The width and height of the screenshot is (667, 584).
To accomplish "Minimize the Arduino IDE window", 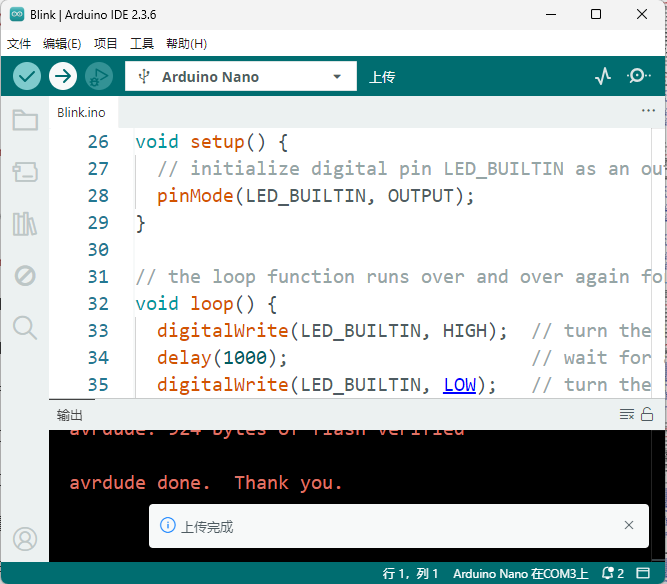I will 551,14.
